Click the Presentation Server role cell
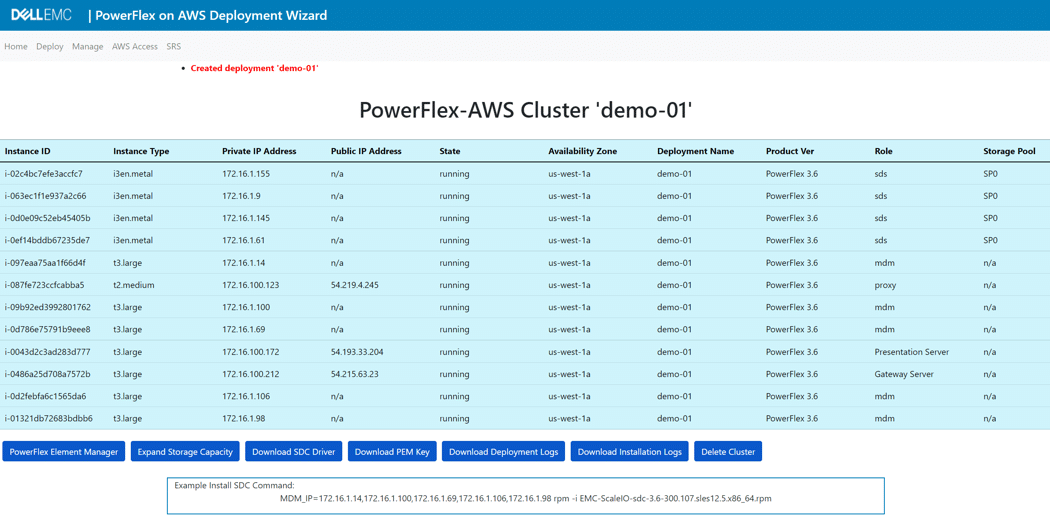The height and width of the screenshot is (518, 1050). [x=910, y=352]
